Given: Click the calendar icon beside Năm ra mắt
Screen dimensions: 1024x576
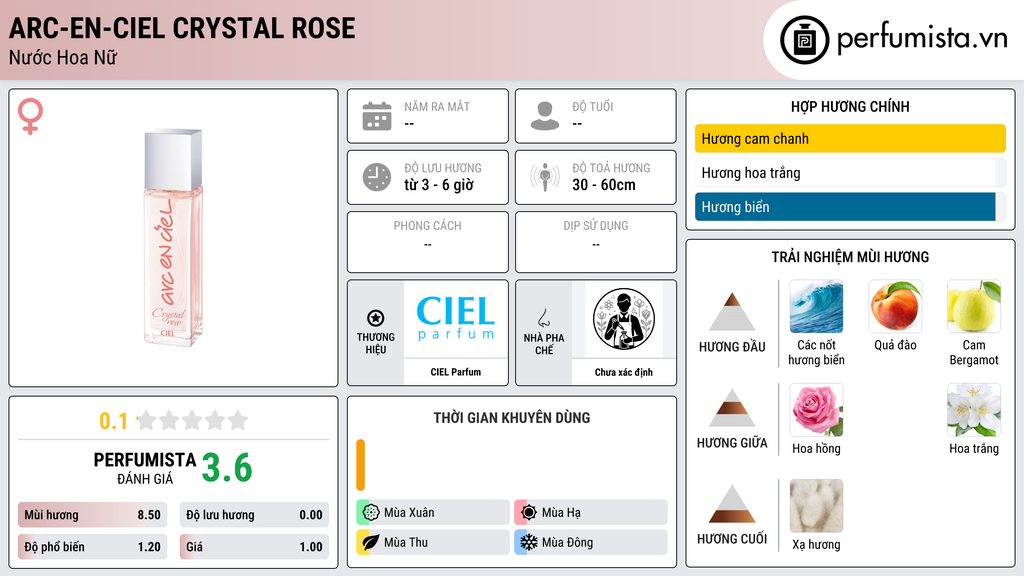Looking at the screenshot, I should coord(377,116).
